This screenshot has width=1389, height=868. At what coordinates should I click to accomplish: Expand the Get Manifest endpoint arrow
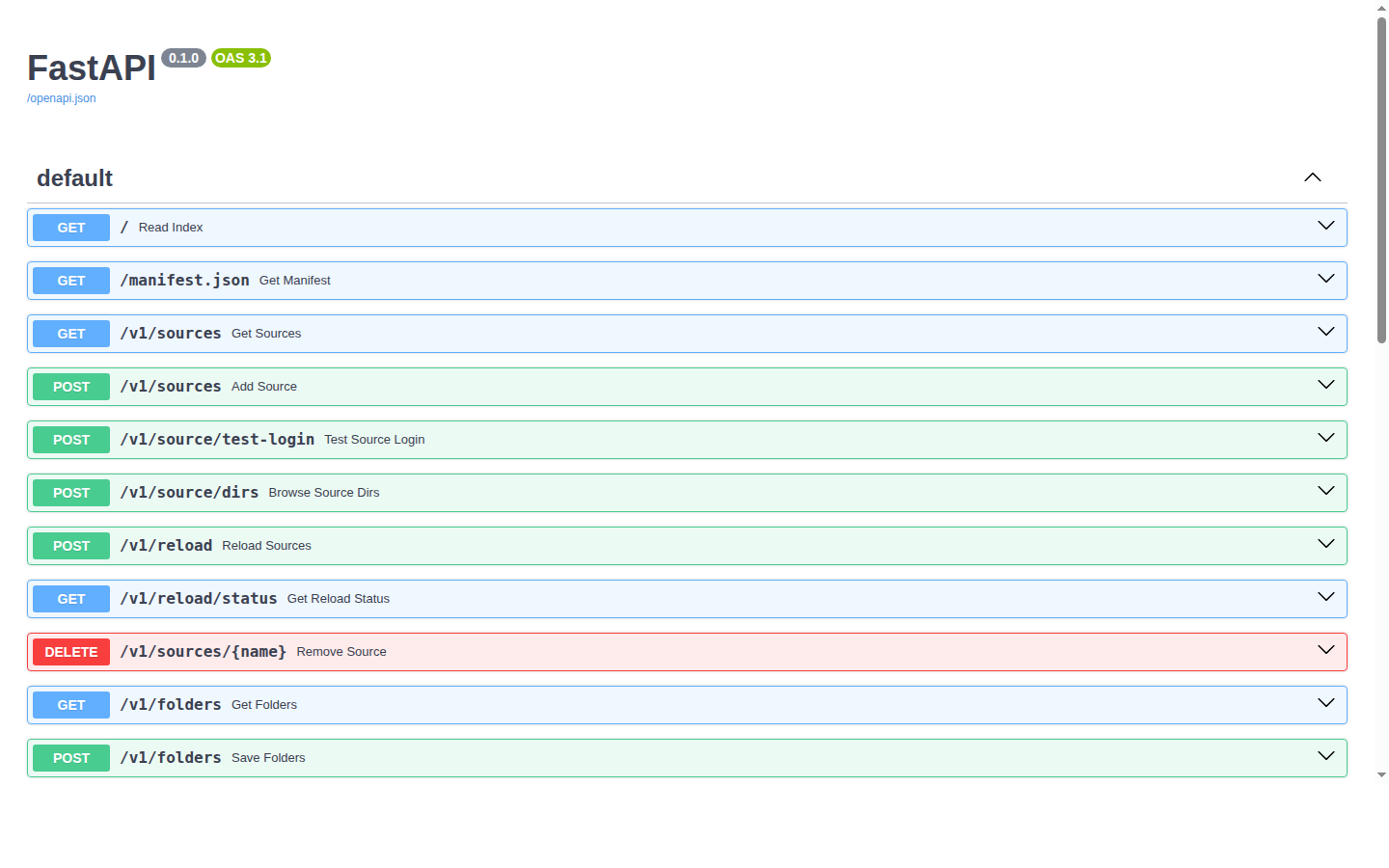point(1325,279)
